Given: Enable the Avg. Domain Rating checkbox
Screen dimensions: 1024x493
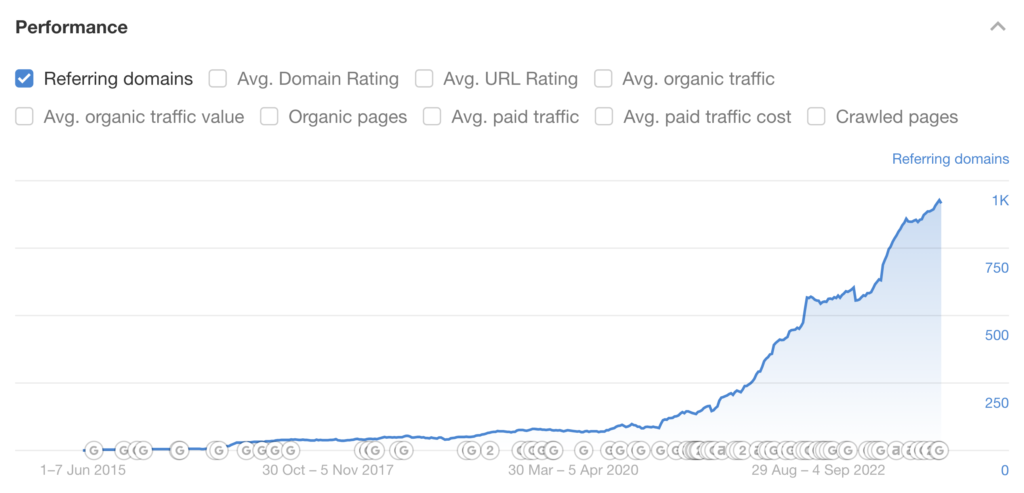Looking at the screenshot, I should pos(218,78).
